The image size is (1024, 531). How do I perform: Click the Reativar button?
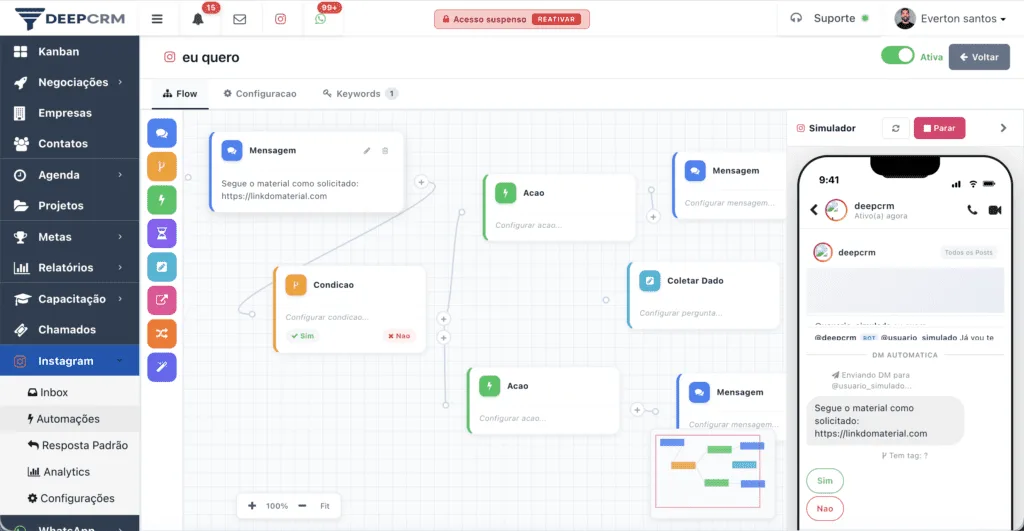click(556, 20)
